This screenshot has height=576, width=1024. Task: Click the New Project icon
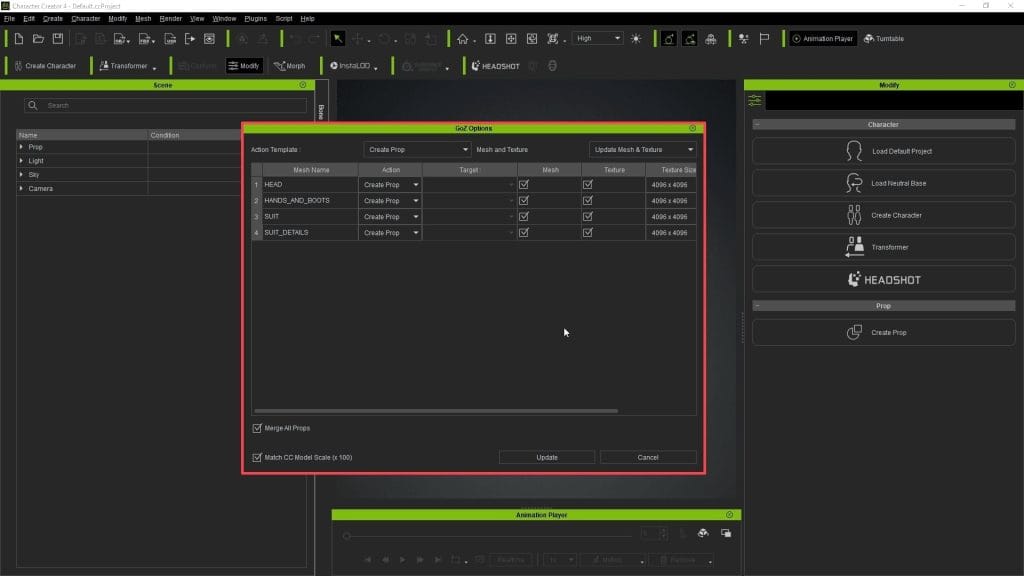pos(18,39)
